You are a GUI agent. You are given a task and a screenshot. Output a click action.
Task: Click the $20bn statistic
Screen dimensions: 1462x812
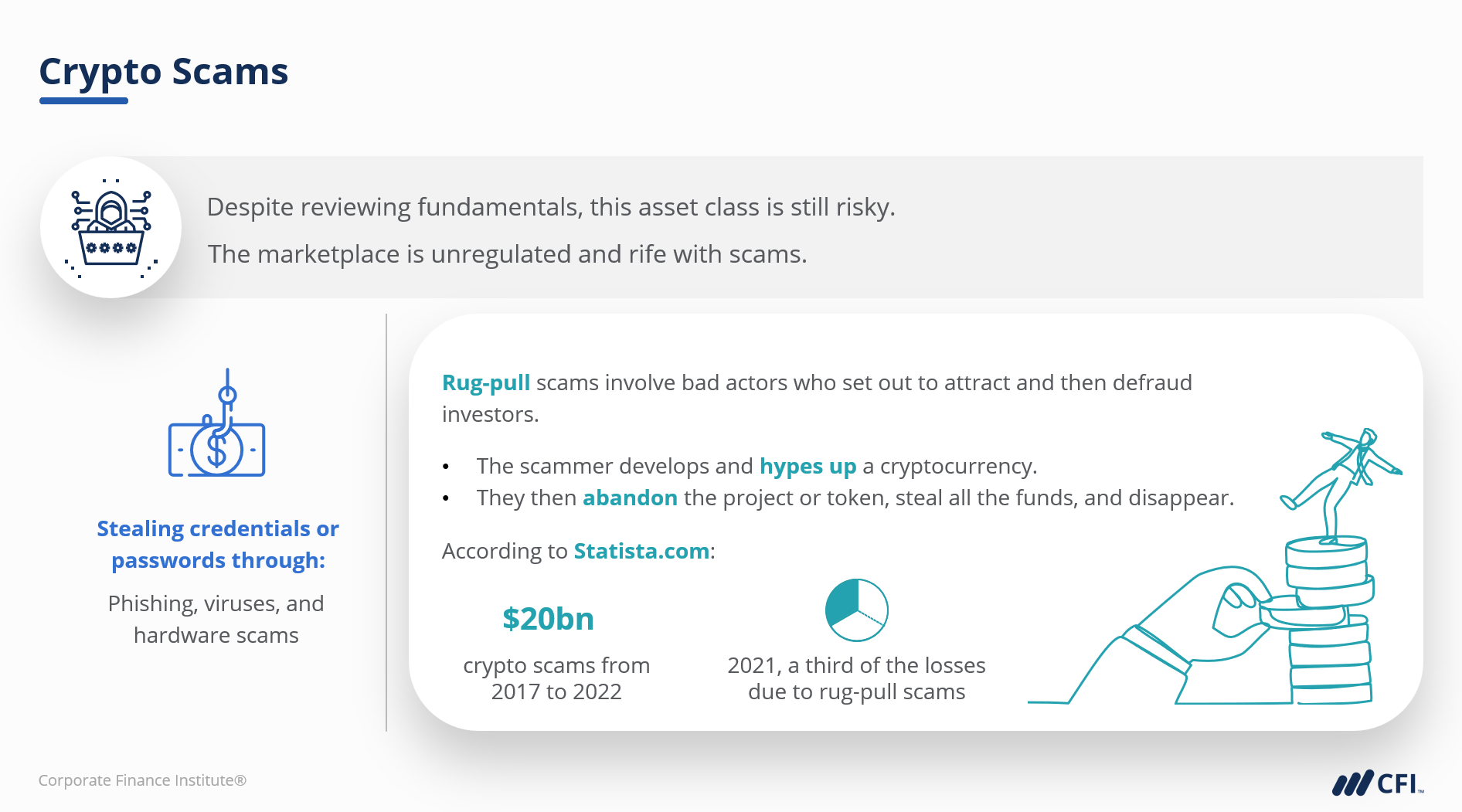pyautogui.click(x=548, y=619)
